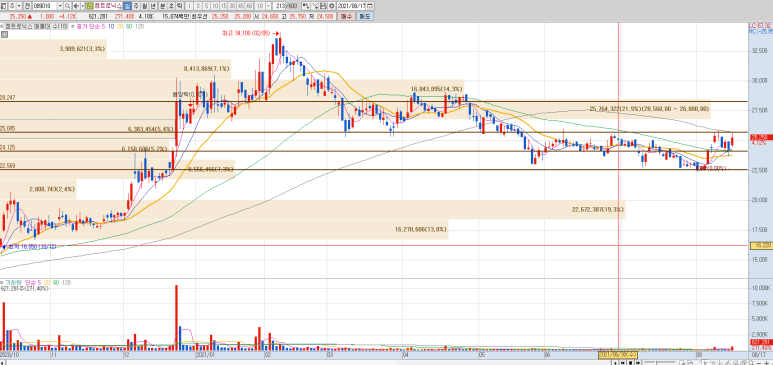Click the speaker sound icon in toolbar
Screen dimensions: 773x365
76,6
